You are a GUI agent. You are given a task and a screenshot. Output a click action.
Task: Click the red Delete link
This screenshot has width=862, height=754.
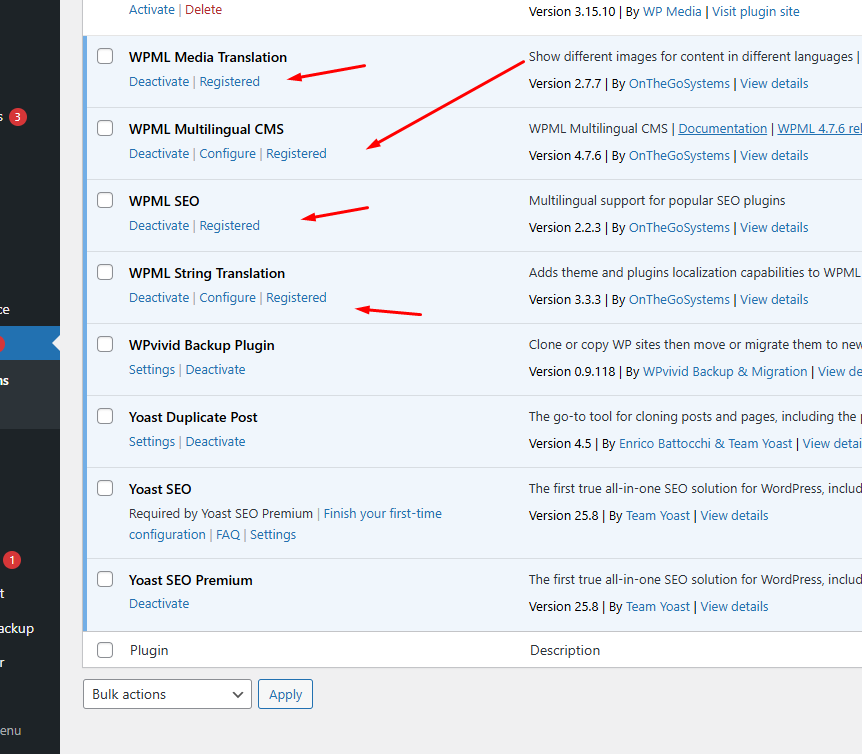click(x=203, y=9)
